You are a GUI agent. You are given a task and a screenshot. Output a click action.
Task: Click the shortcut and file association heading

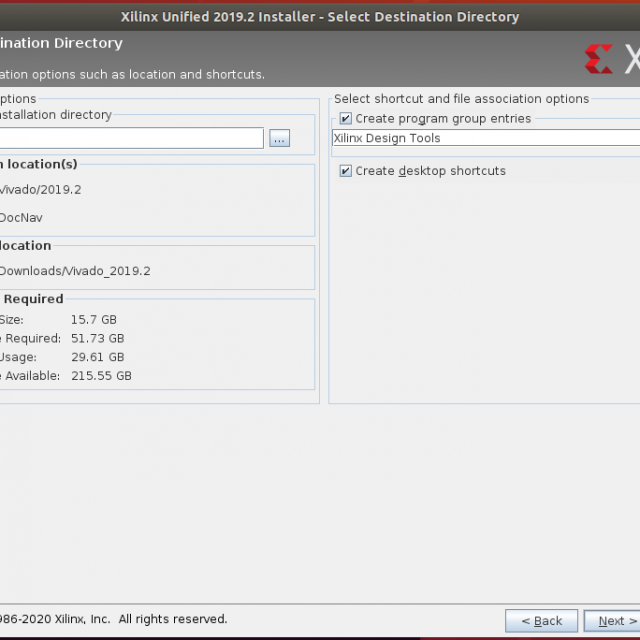461,99
